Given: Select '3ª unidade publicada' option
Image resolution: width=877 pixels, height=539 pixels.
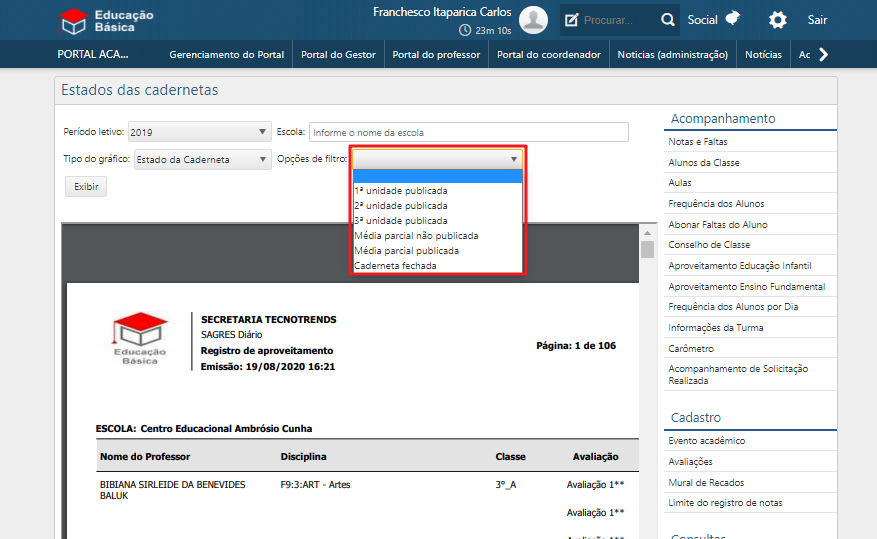Looking at the screenshot, I should click(x=437, y=221).
